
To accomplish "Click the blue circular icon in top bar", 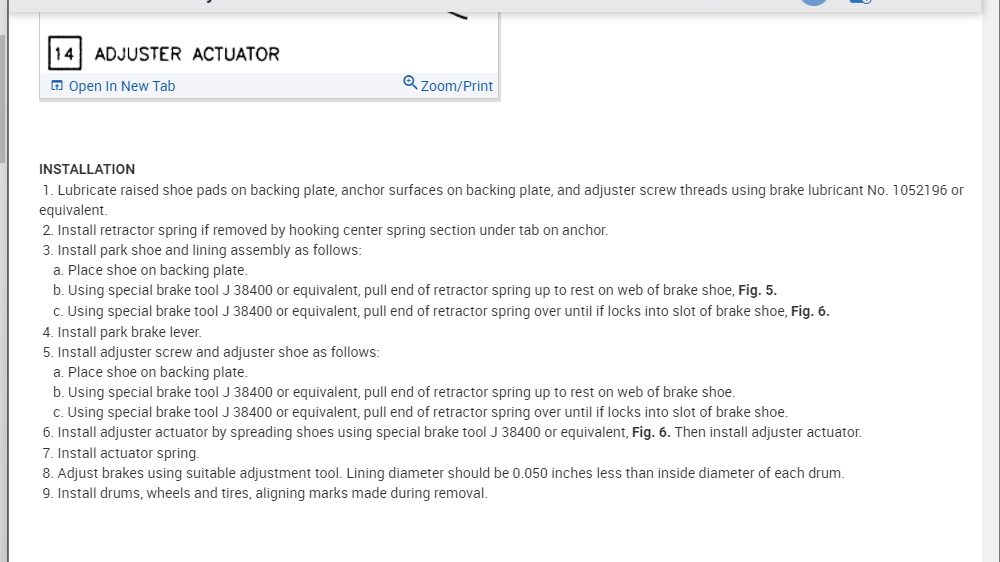I will (x=814, y=3).
